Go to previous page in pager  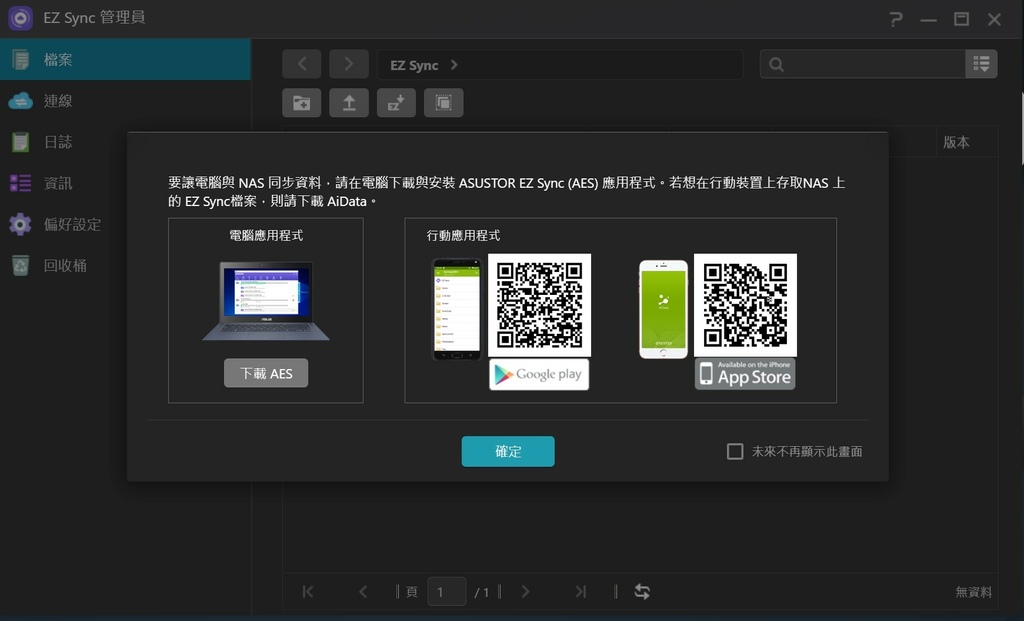click(363, 592)
